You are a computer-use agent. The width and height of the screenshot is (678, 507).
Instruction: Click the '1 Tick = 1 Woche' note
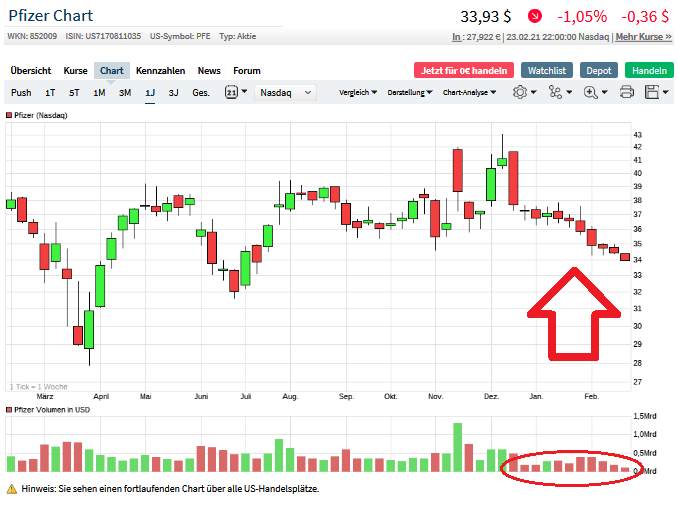[x=38, y=387]
